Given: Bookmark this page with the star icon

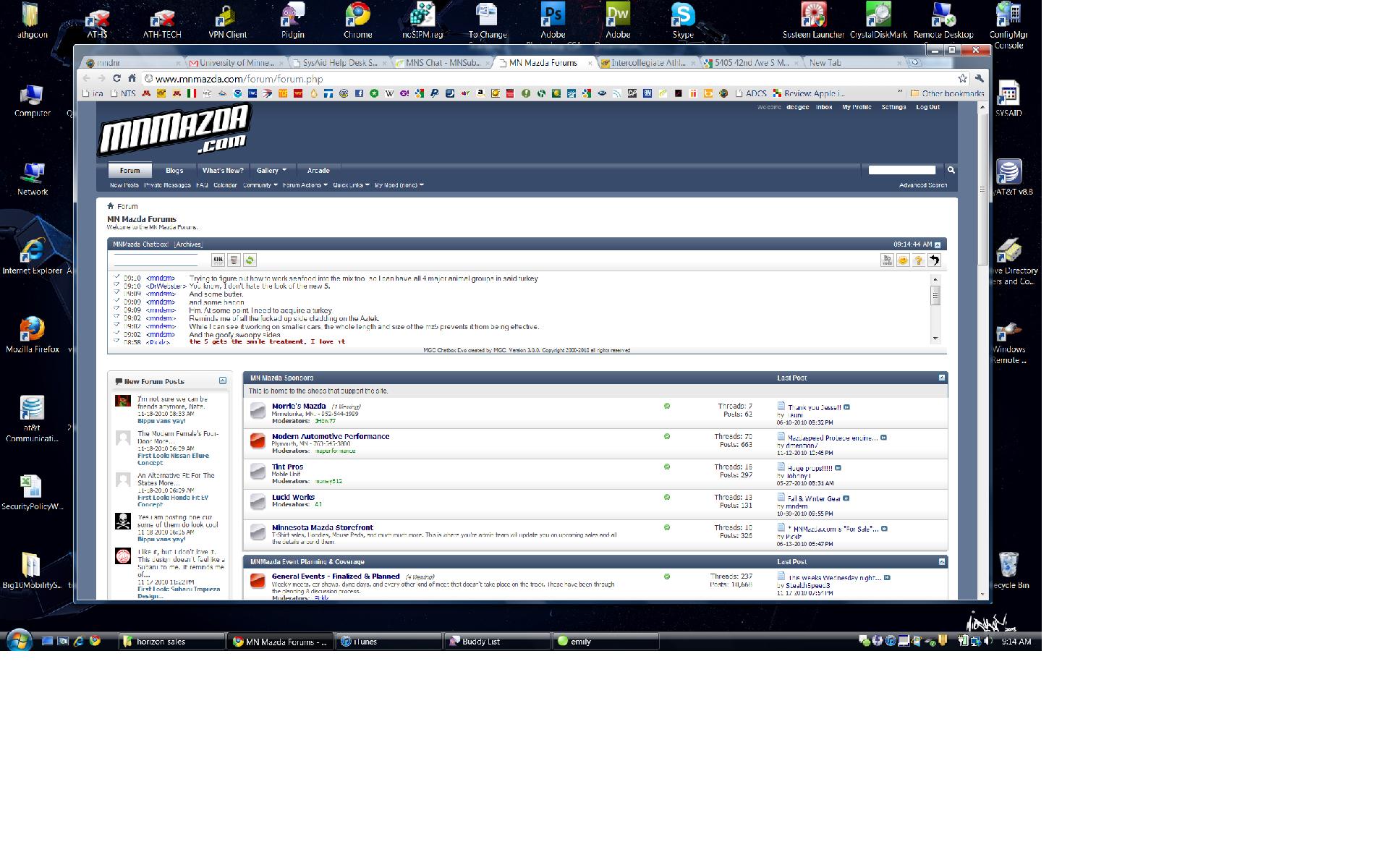Looking at the screenshot, I should coord(962,78).
